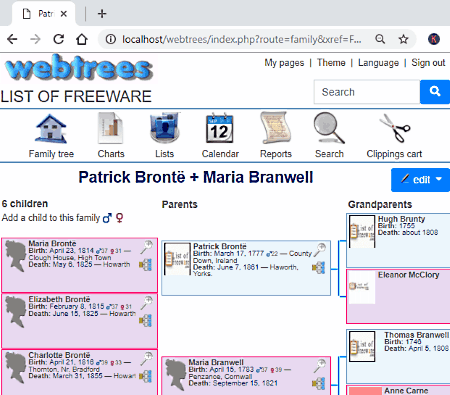Open links icon on Elizabeth Brontë's box

(146, 320)
